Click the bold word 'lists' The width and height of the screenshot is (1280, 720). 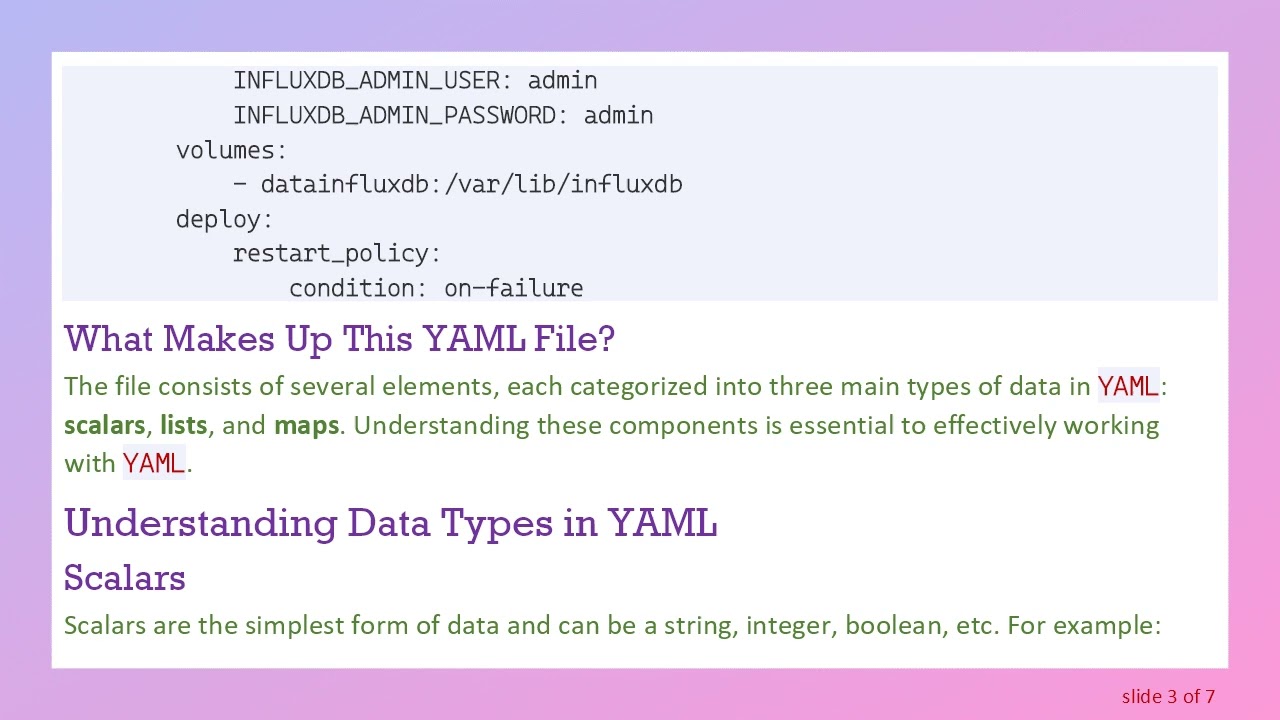(x=183, y=425)
